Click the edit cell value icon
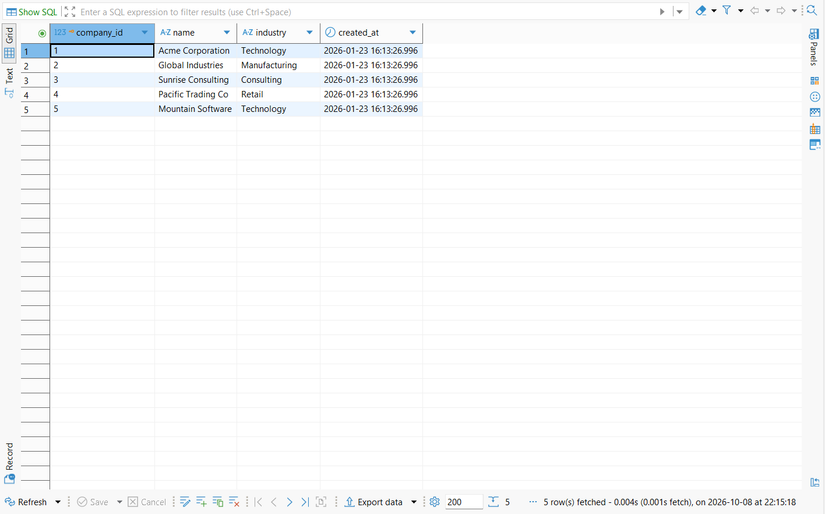The height and width of the screenshot is (514, 825). point(185,502)
